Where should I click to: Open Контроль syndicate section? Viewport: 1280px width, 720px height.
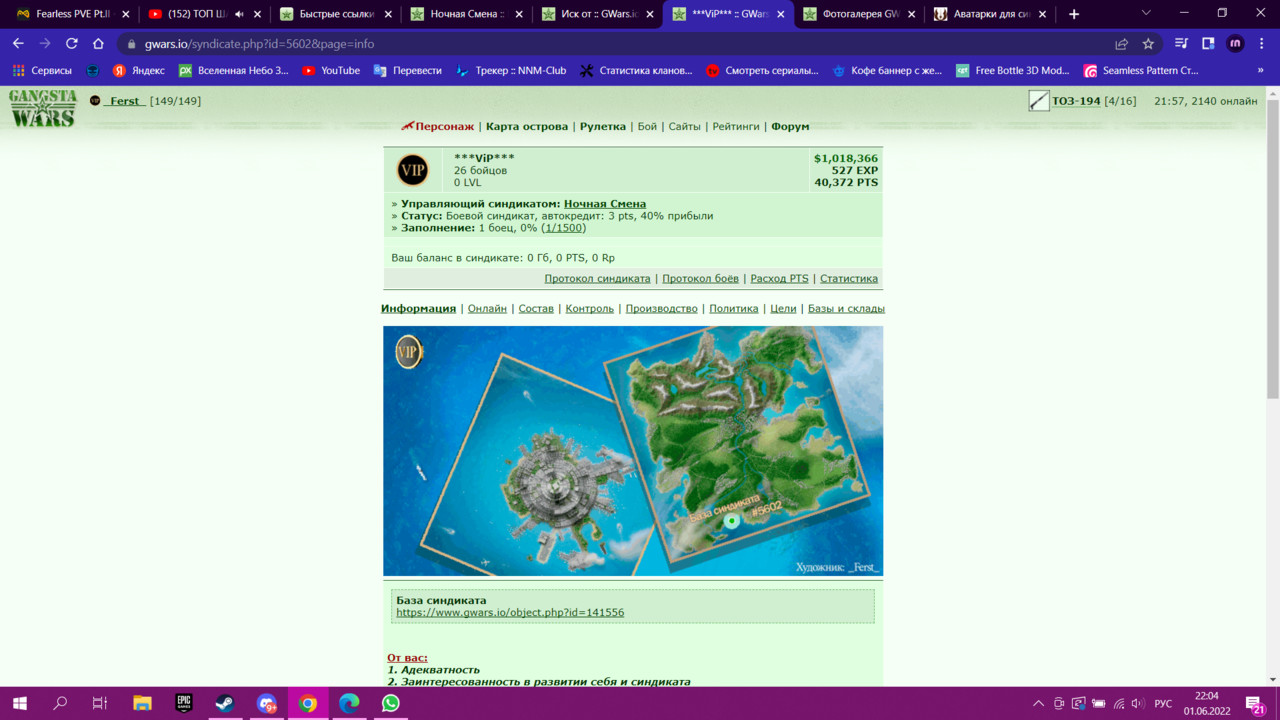coord(590,308)
